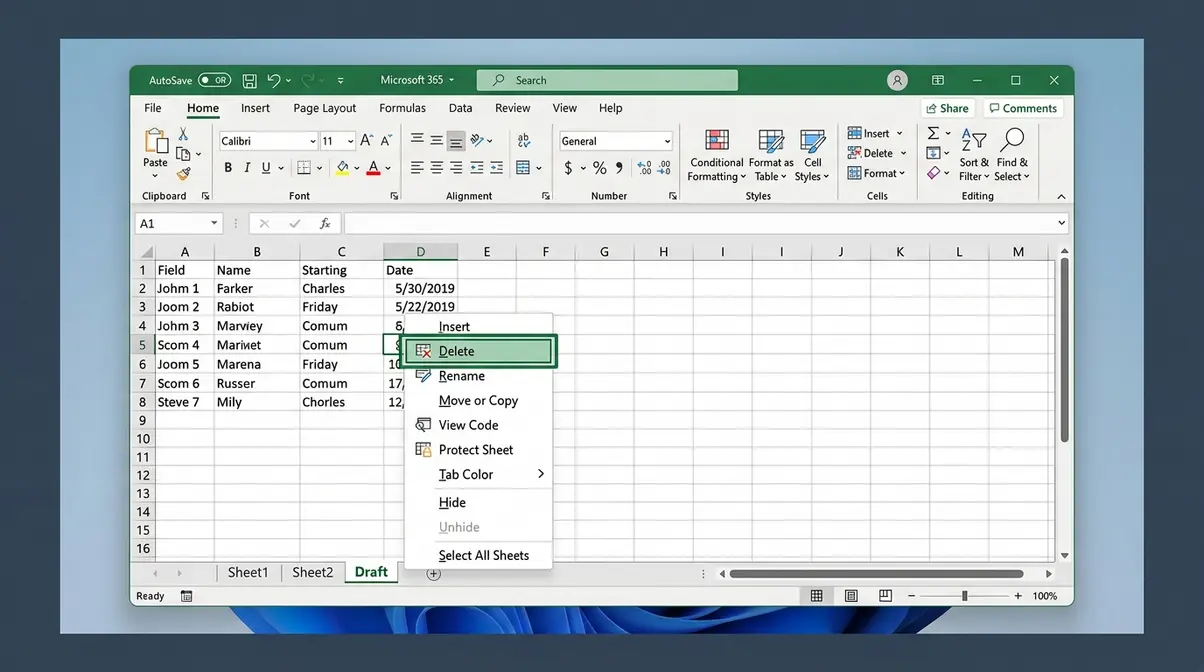Image resolution: width=1204 pixels, height=672 pixels.
Task: Click the Orientation angled text icon
Action: click(x=478, y=140)
